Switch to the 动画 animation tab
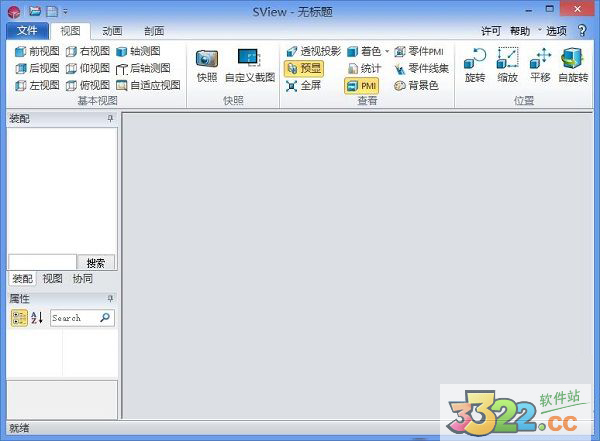 pyautogui.click(x=112, y=31)
